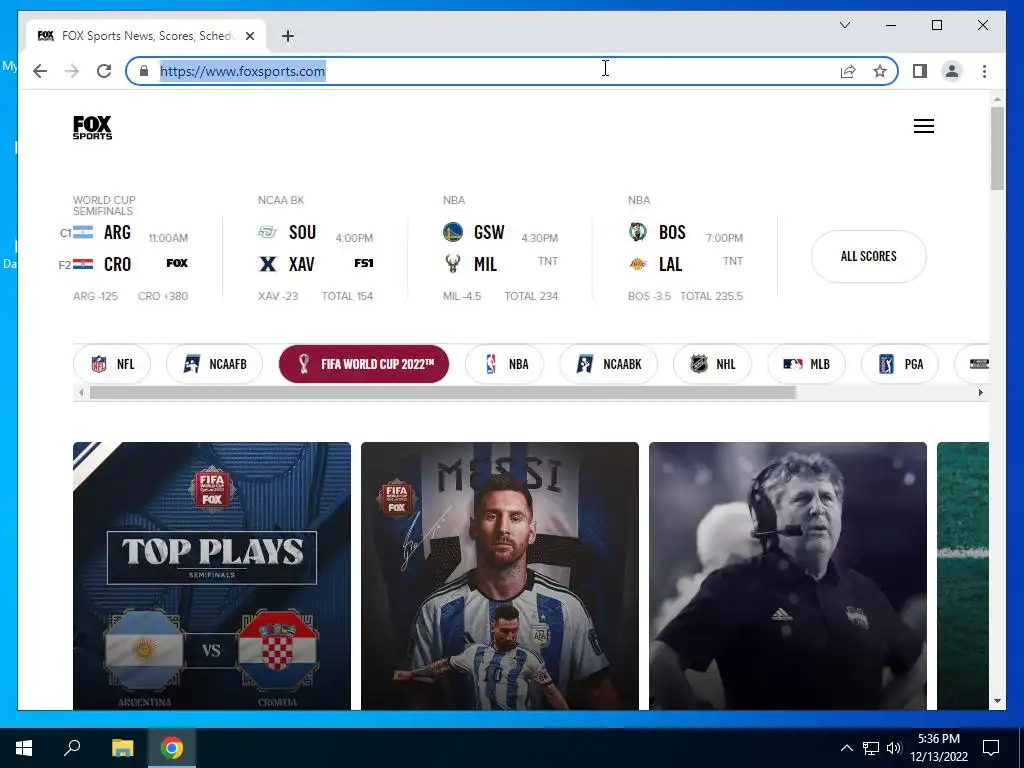The height and width of the screenshot is (768, 1024).
Task: Click the horizontal league scrollbar thumb
Action: [443, 392]
